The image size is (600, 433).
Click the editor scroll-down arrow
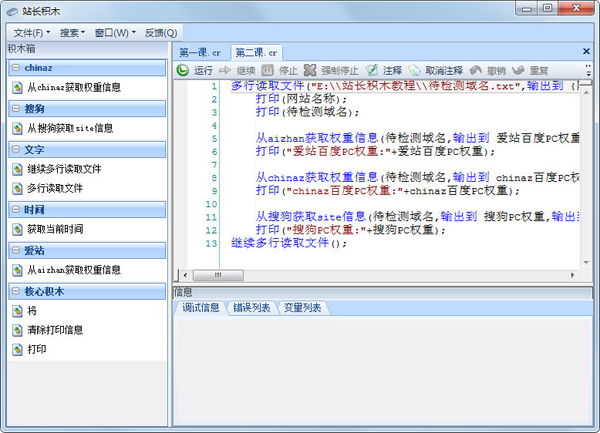(x=586, y=262)
